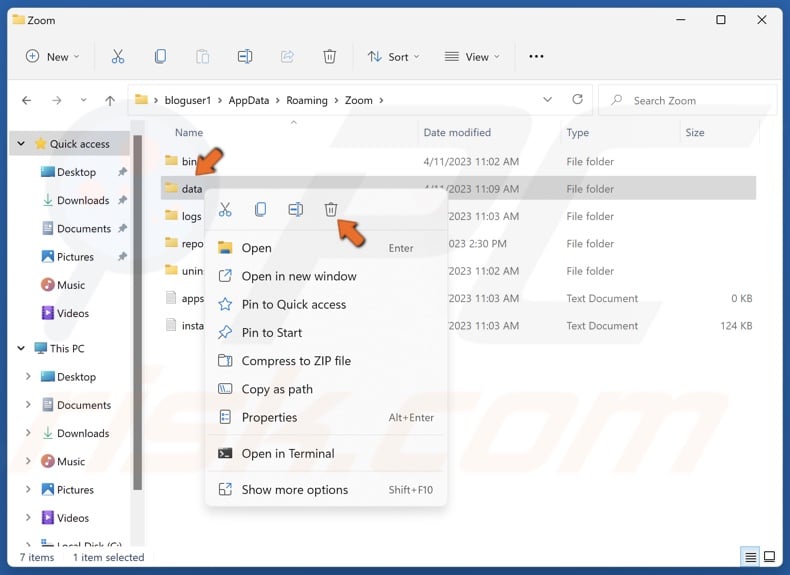
Task: Switch to details view icon in status bar
Action: (x=750, y=557)
